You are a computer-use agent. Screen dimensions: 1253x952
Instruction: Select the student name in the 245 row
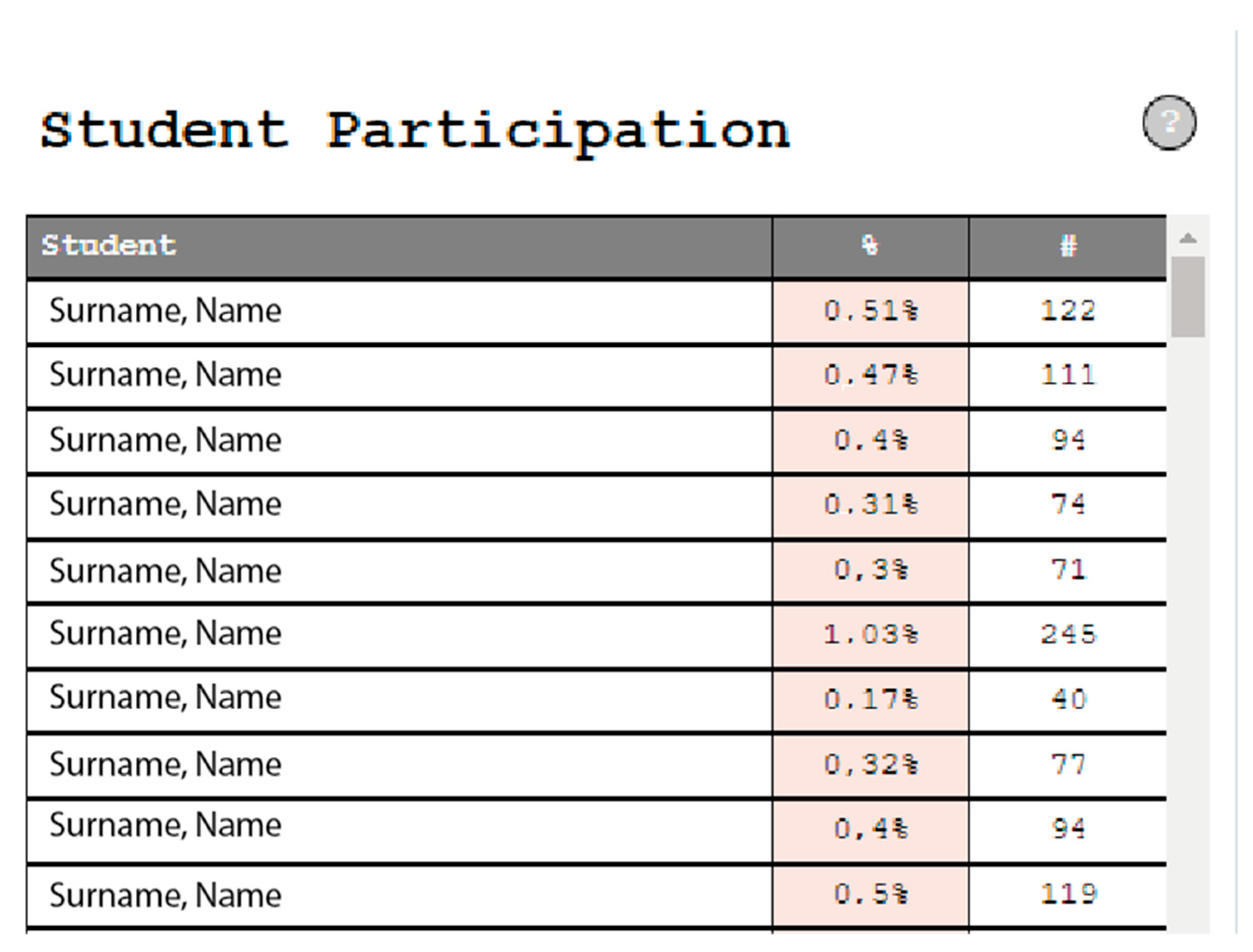(x=165, y=633)
